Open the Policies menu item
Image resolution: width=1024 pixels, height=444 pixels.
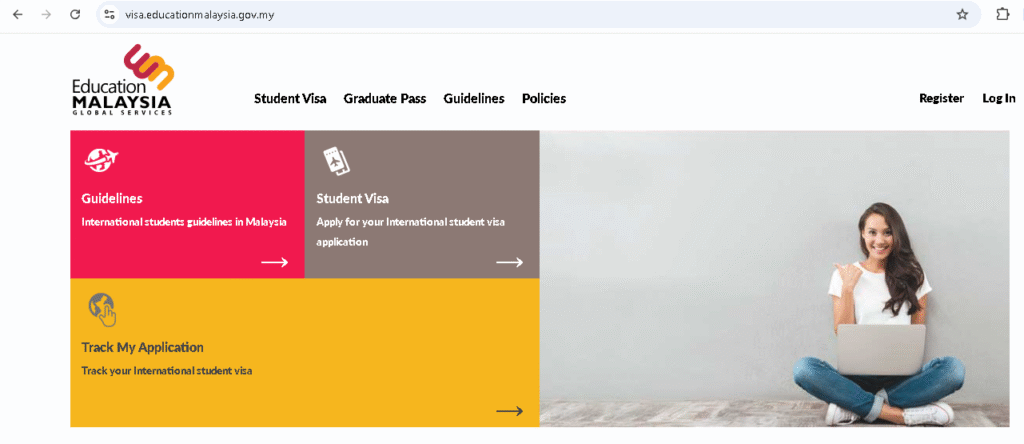[544, 99]
